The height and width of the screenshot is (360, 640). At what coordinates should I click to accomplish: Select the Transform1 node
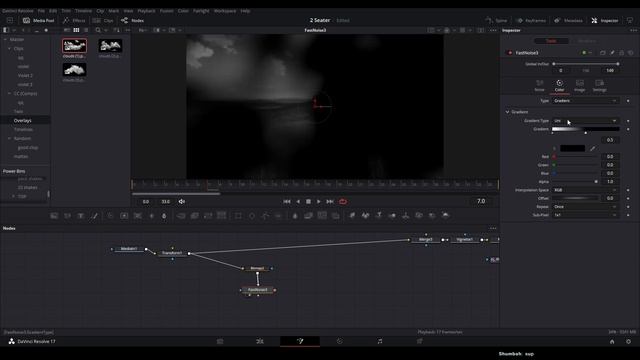(x=172, y=253)
